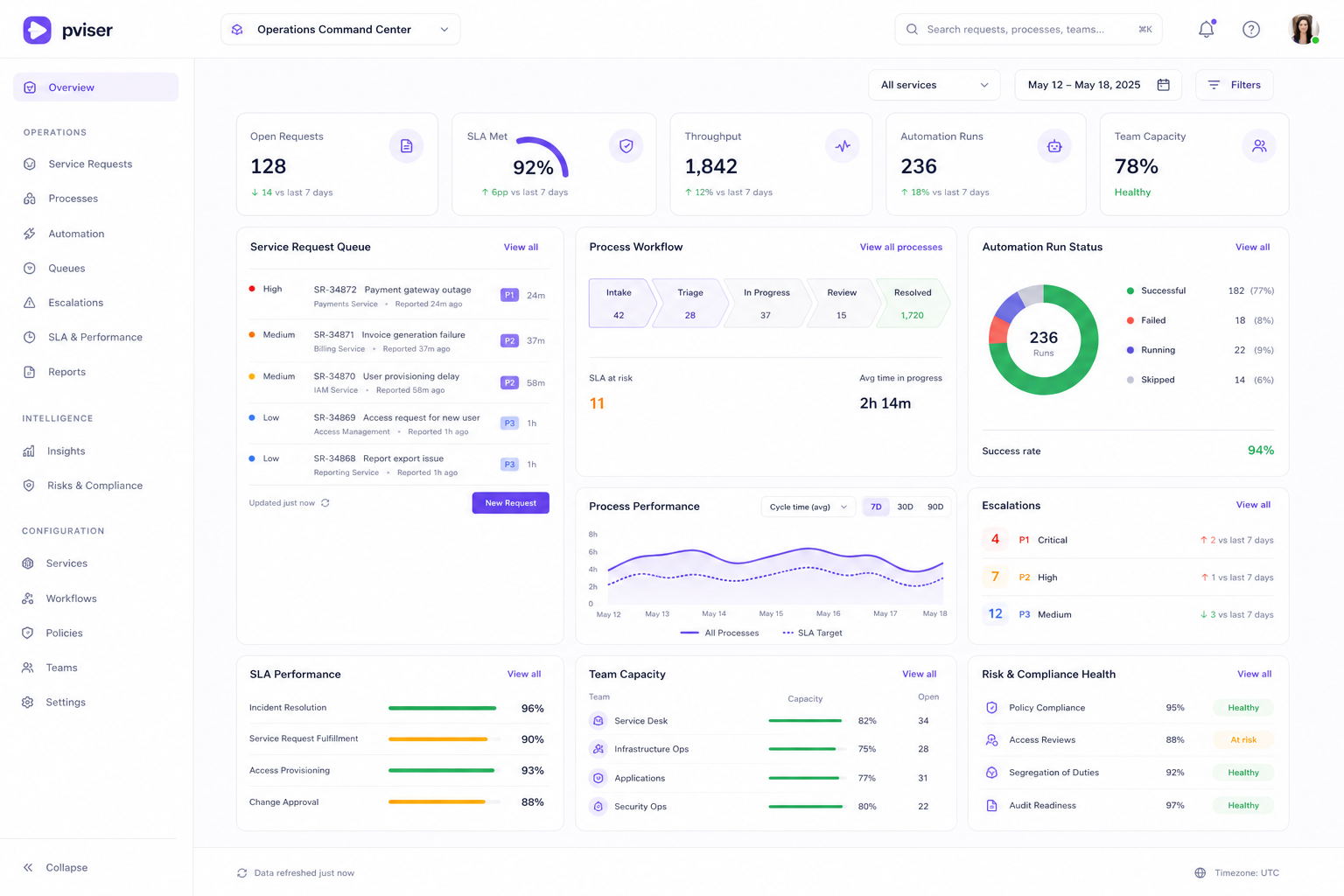Click the Successful legend entry
Image resolution: width=1344 pixels, height=896 pixels.
point(1200,290)
